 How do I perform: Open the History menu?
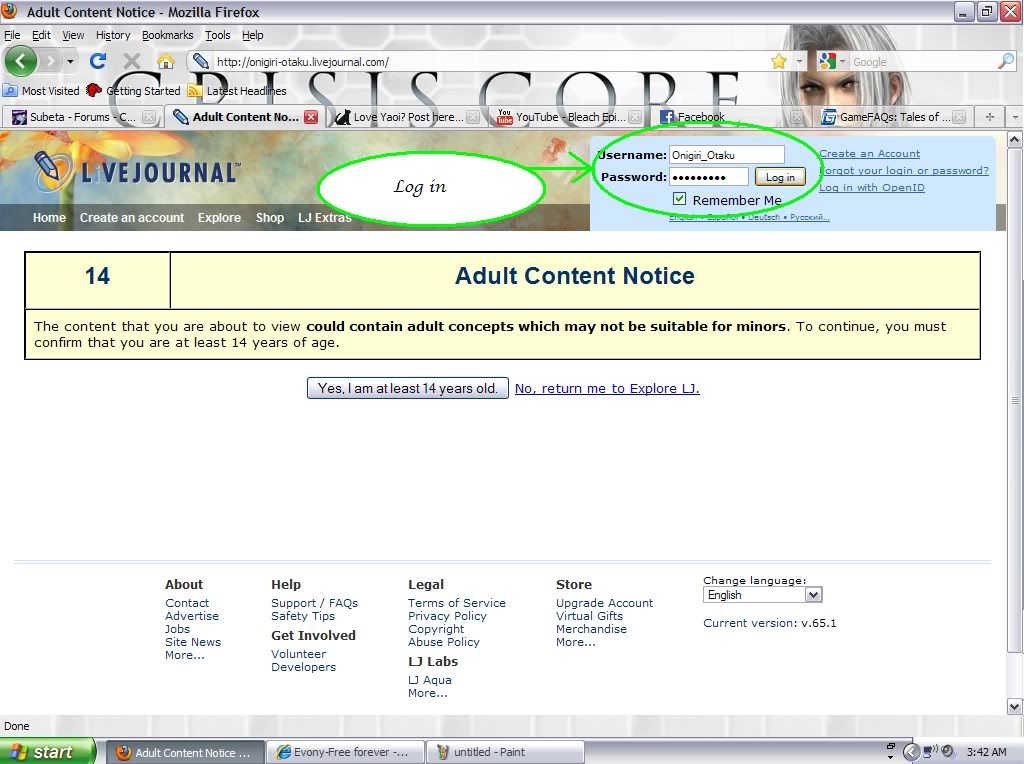point(113,35)
